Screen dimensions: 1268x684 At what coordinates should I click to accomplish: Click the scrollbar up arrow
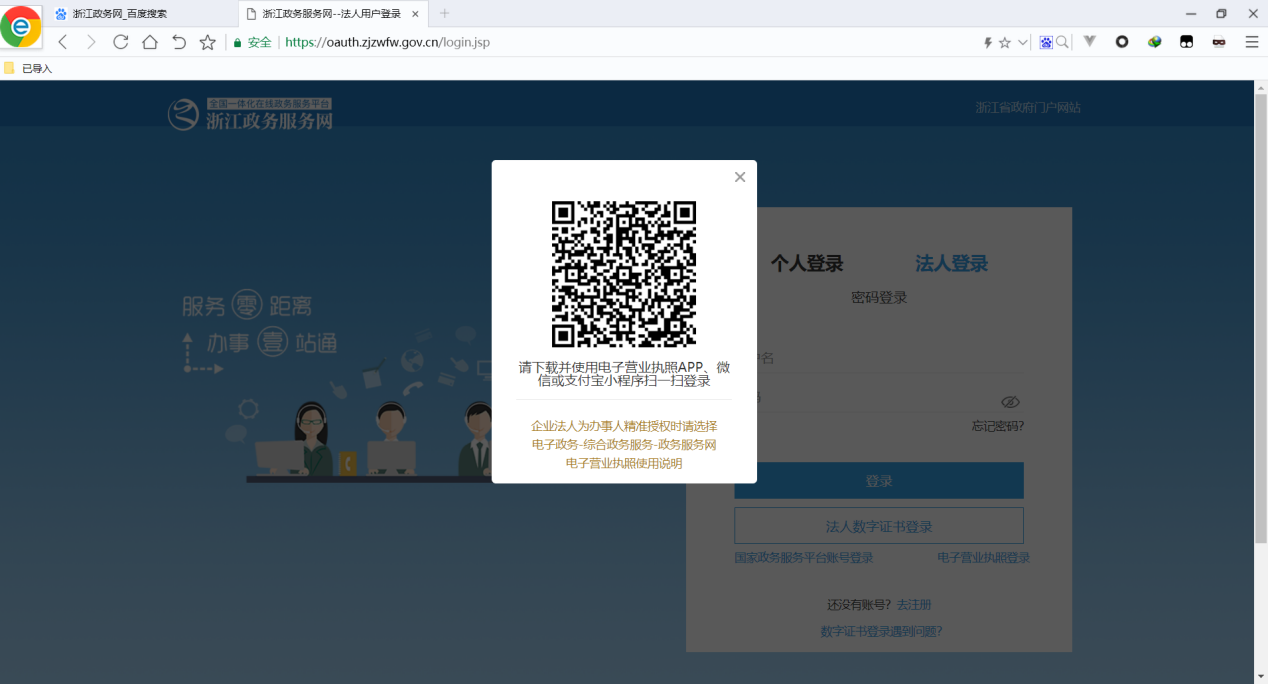(x=1260, y=87)
